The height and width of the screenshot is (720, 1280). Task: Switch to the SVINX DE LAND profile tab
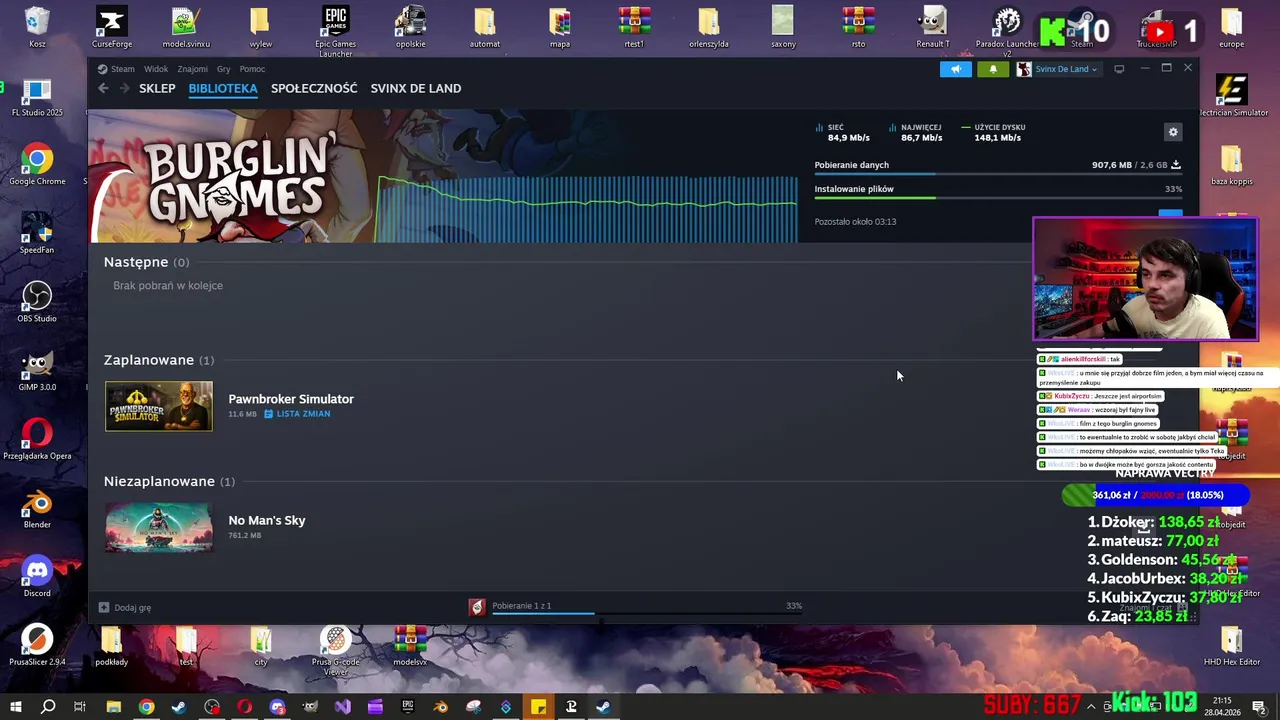(x=416, y=88)
